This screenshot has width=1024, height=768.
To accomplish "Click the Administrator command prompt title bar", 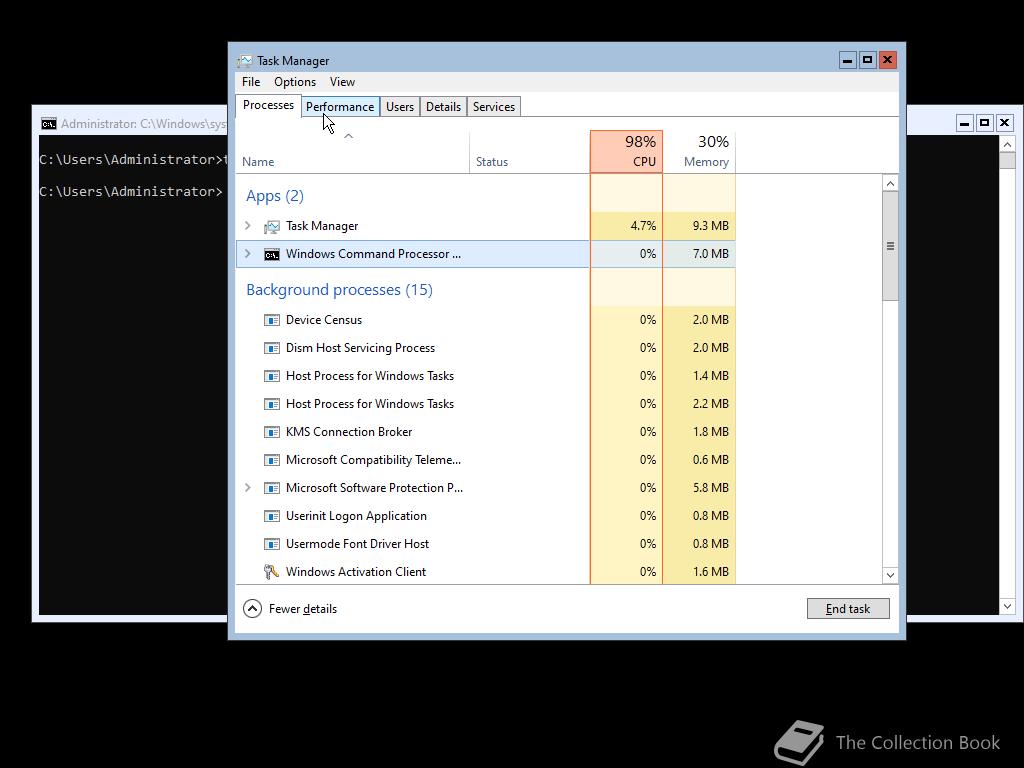I will click(131, 123).
